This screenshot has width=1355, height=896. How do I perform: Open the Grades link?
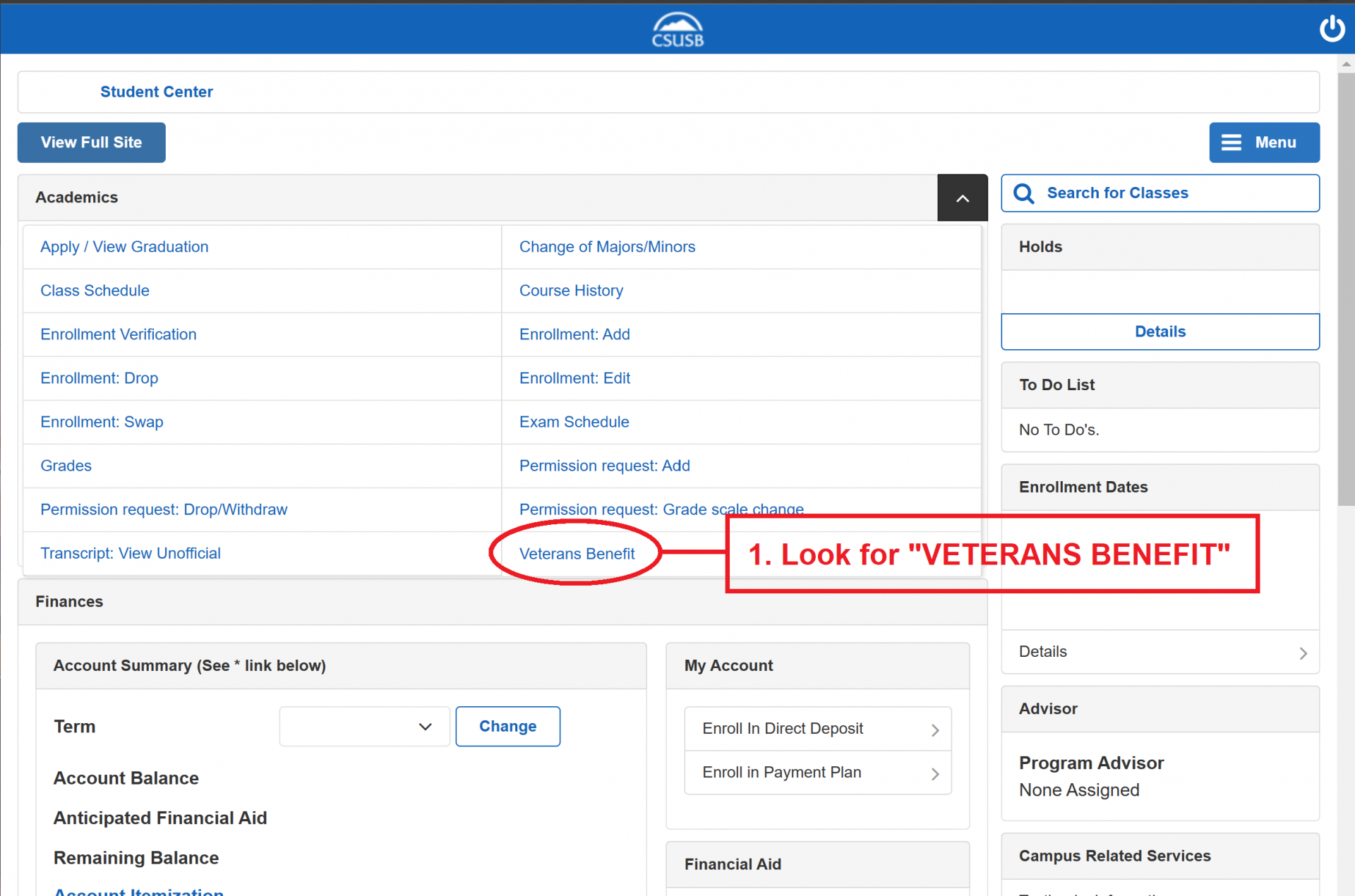click(x=66, y=466)
